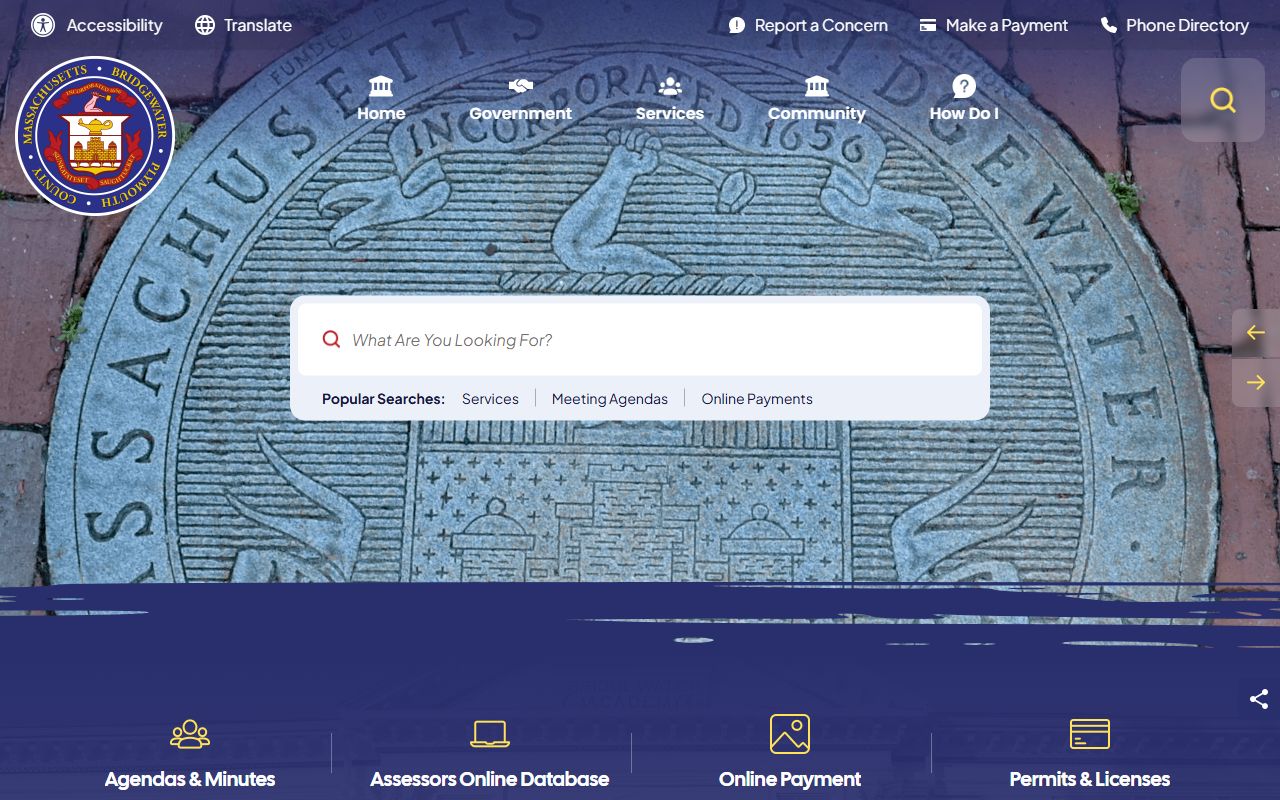Viewport: 1280px width, 800px height.
Task: Go to next slide with right arrow
Action: 1256,383
